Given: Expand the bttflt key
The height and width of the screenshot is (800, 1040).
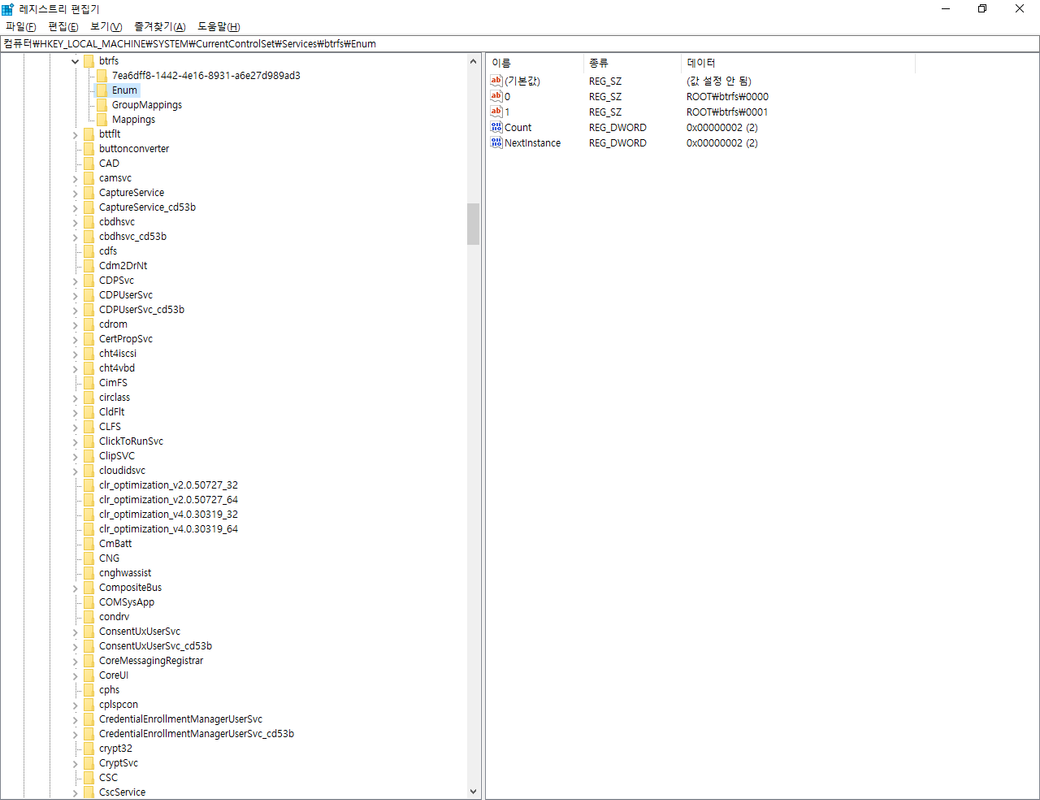Looking at the screenshot, I should tap(75, 134).
